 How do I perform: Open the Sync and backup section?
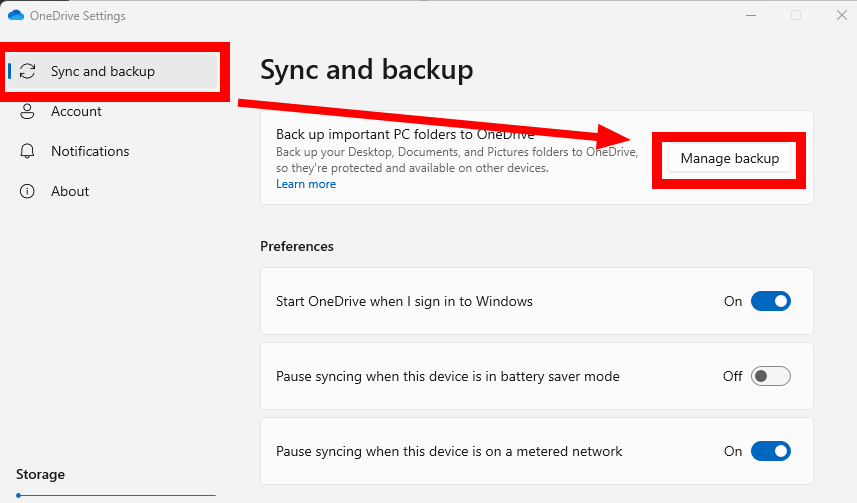coord(113,71)
